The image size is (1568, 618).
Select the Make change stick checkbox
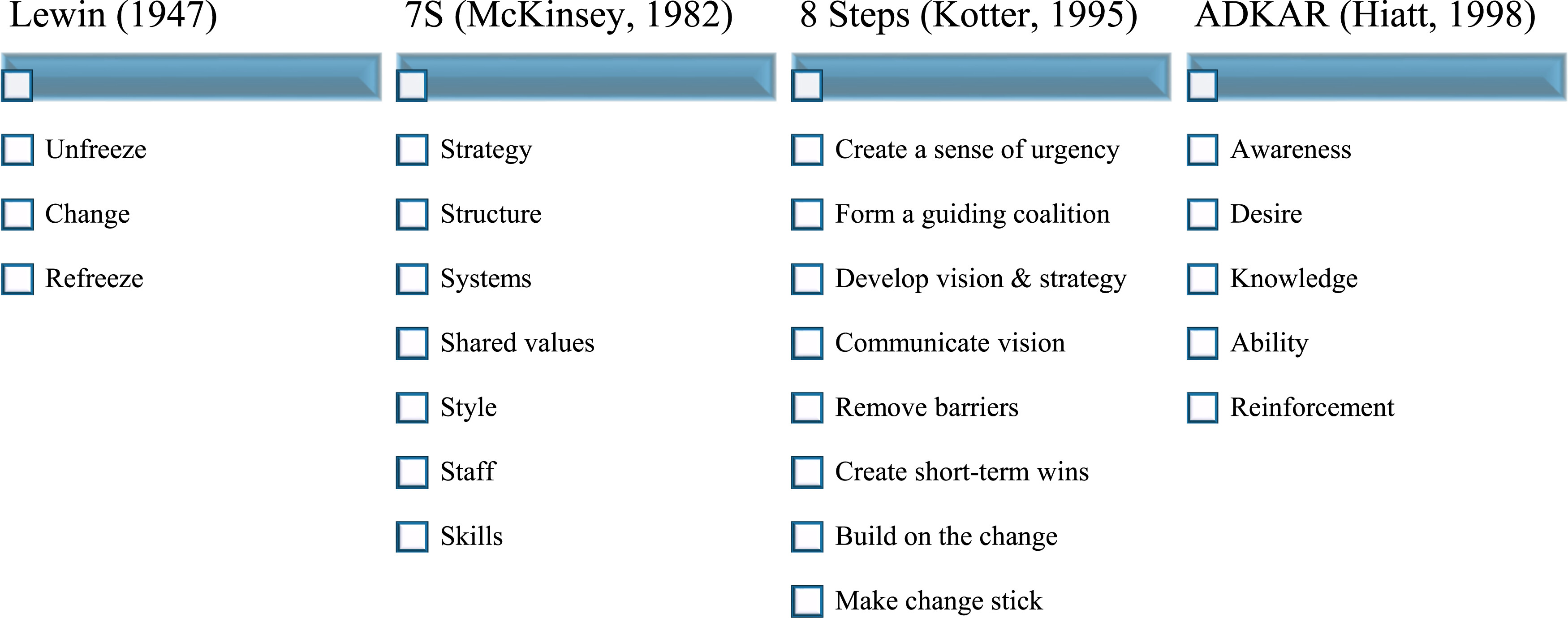tap(807, 601)
